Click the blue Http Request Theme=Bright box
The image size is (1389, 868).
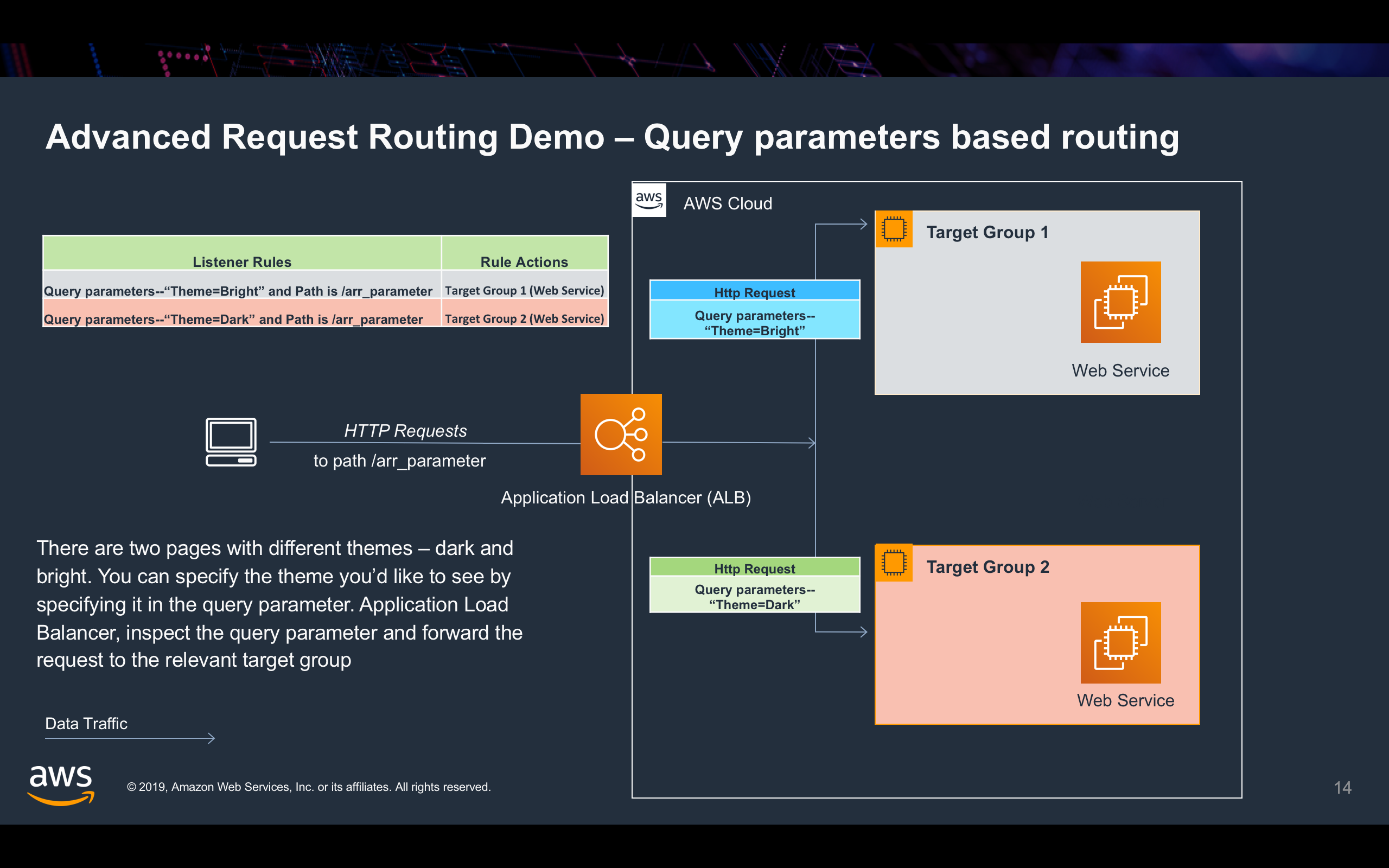point(754,310)
